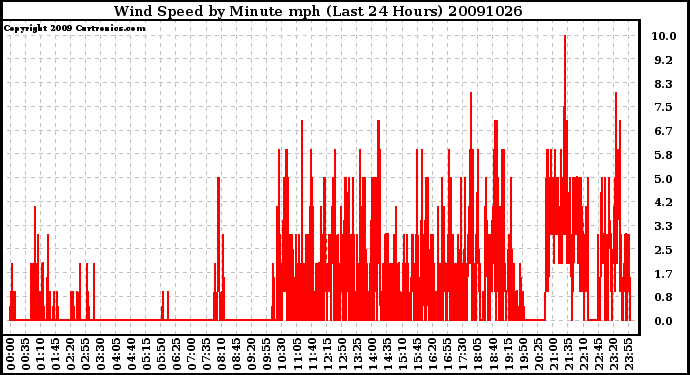Click the 01:45 time label
Image resolution: width=690 pixels, height=375 pixels.
point(56,354)
